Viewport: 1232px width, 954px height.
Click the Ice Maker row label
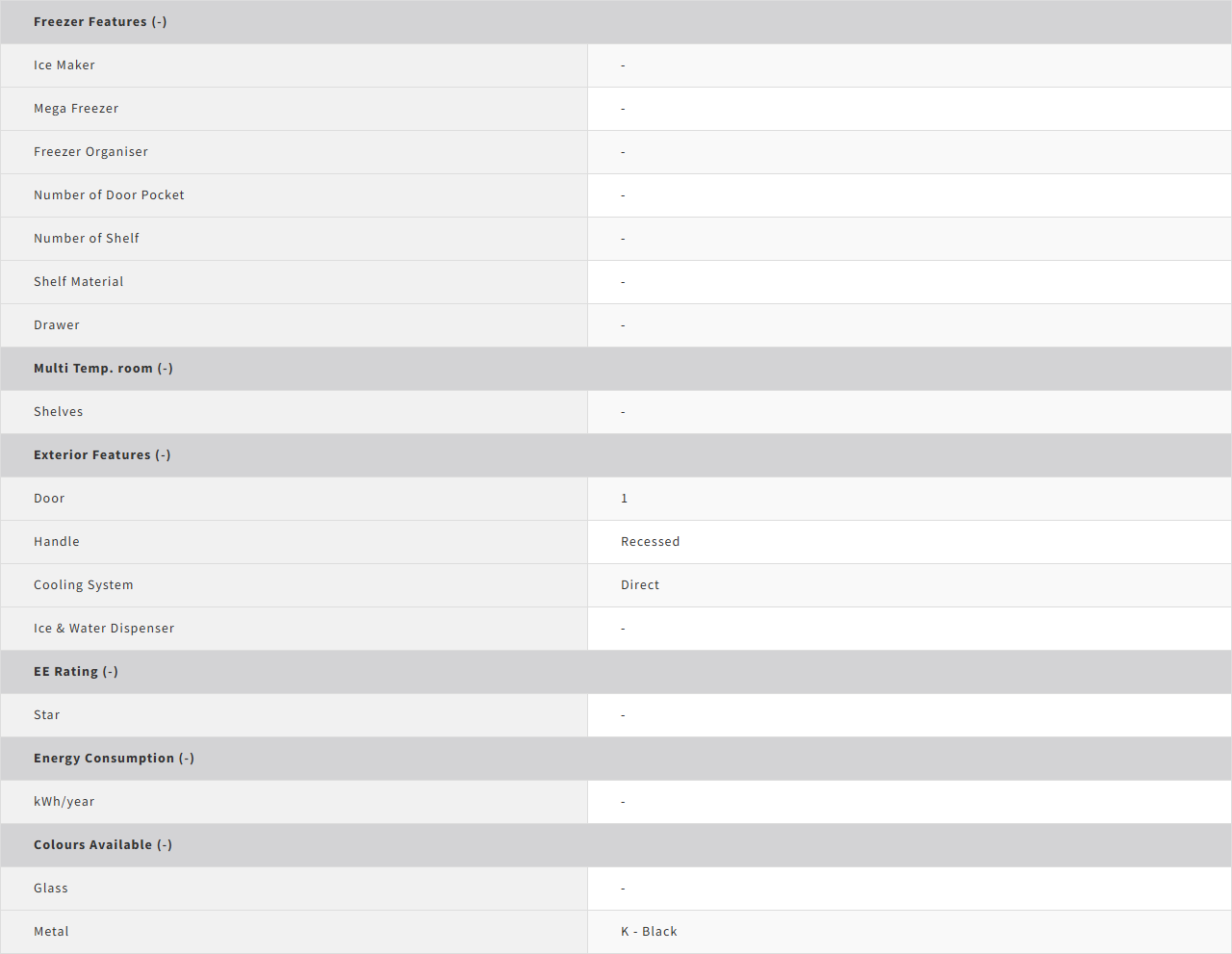pos(64,65)
